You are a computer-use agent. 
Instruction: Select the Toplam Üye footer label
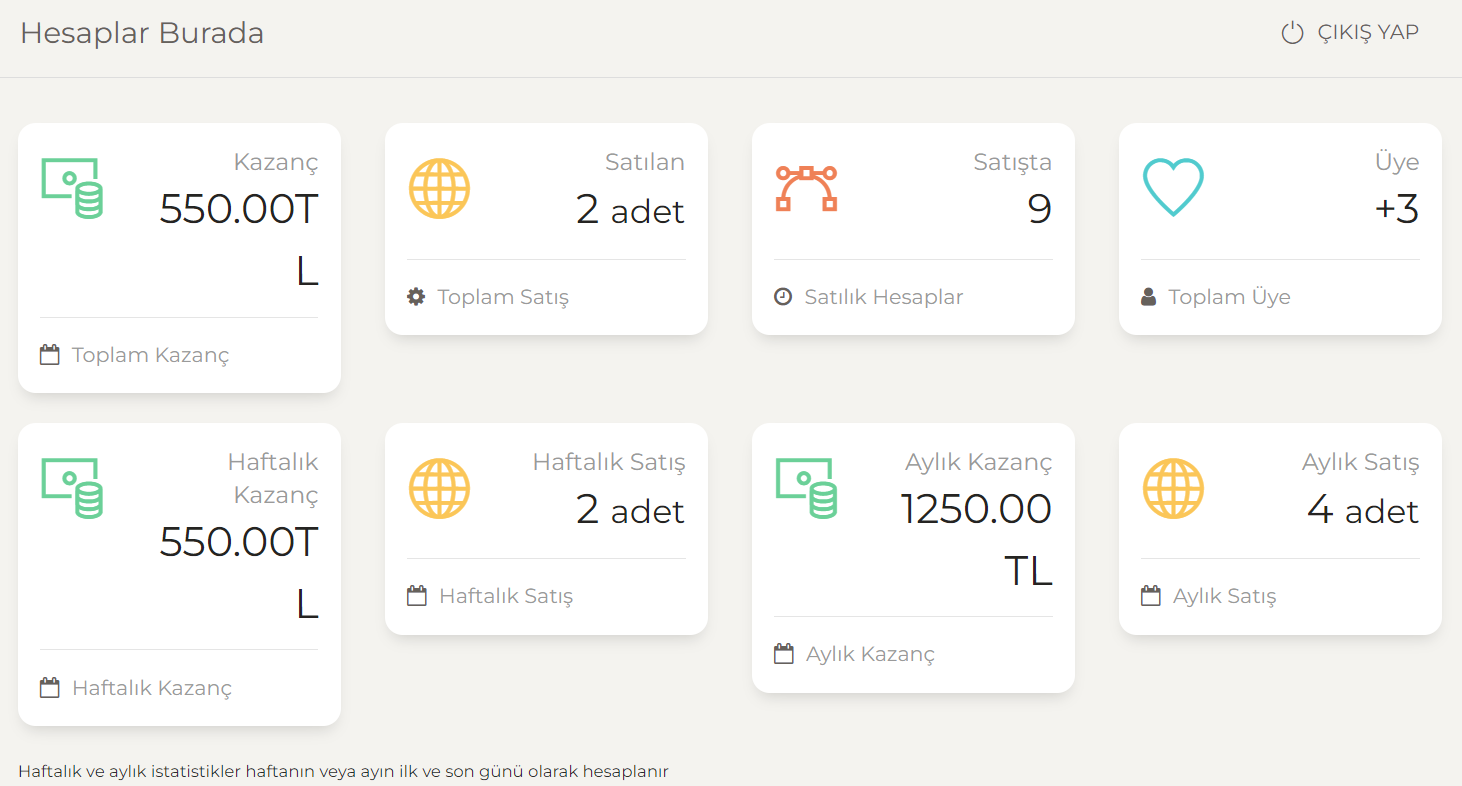click(x=1229, y=297)
